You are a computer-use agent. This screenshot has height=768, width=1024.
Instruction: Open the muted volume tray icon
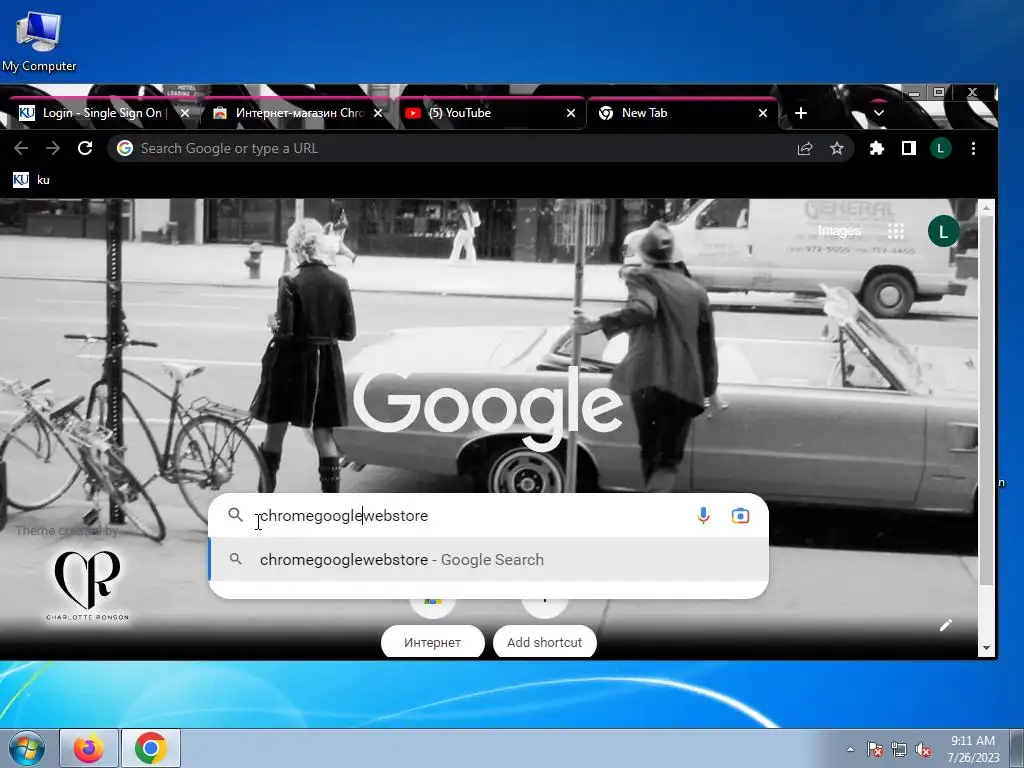click(923, 750)
